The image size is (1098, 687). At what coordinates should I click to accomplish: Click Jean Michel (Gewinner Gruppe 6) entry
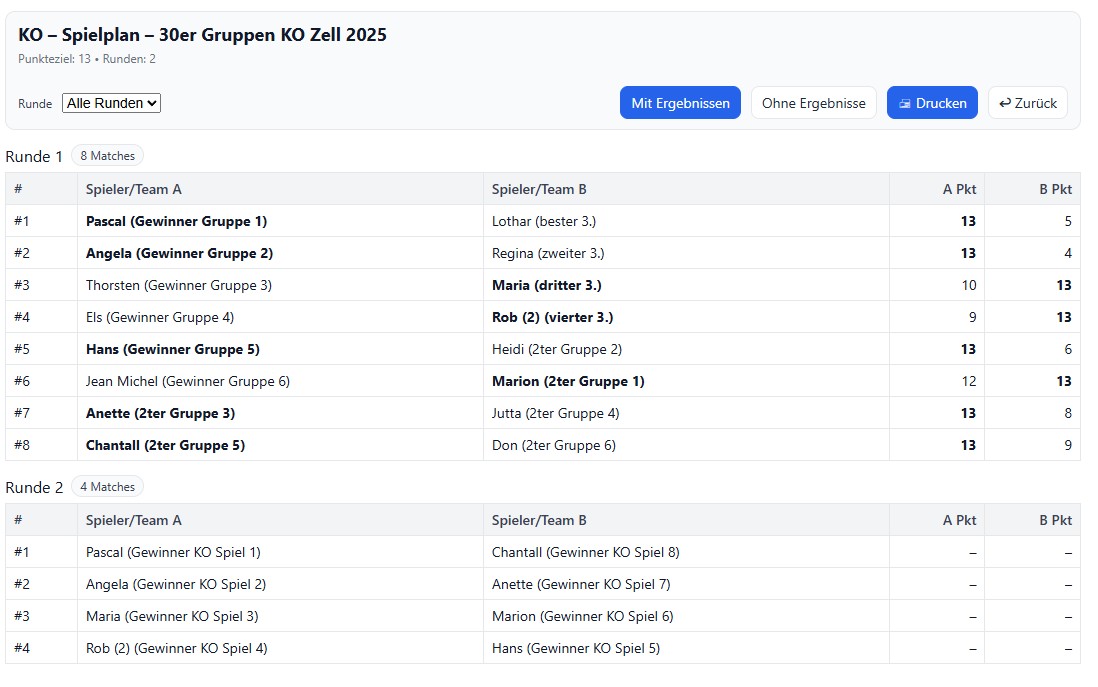click(187, 381)
